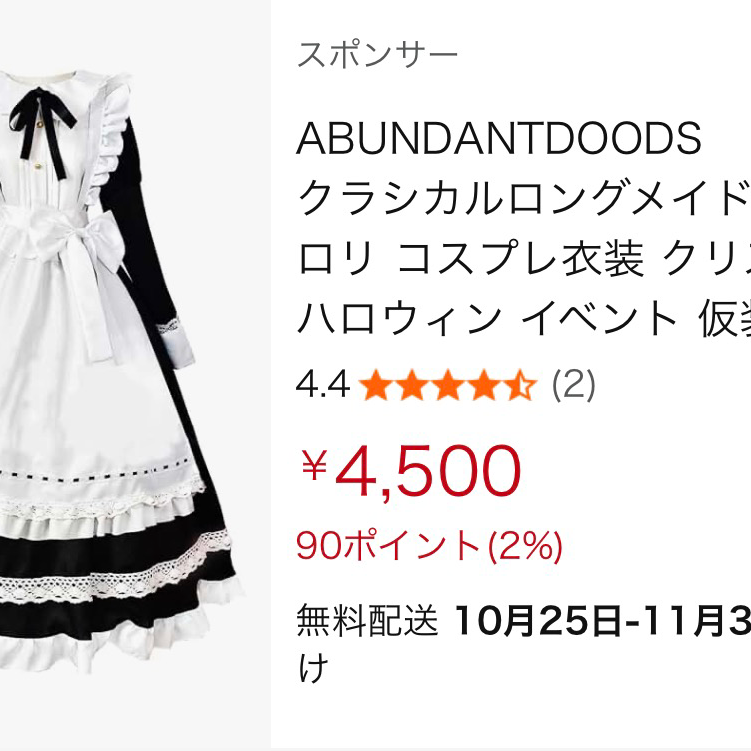Click the third orange rating star
This screenshot has width=751, height=751.
(x=448, y=385)
